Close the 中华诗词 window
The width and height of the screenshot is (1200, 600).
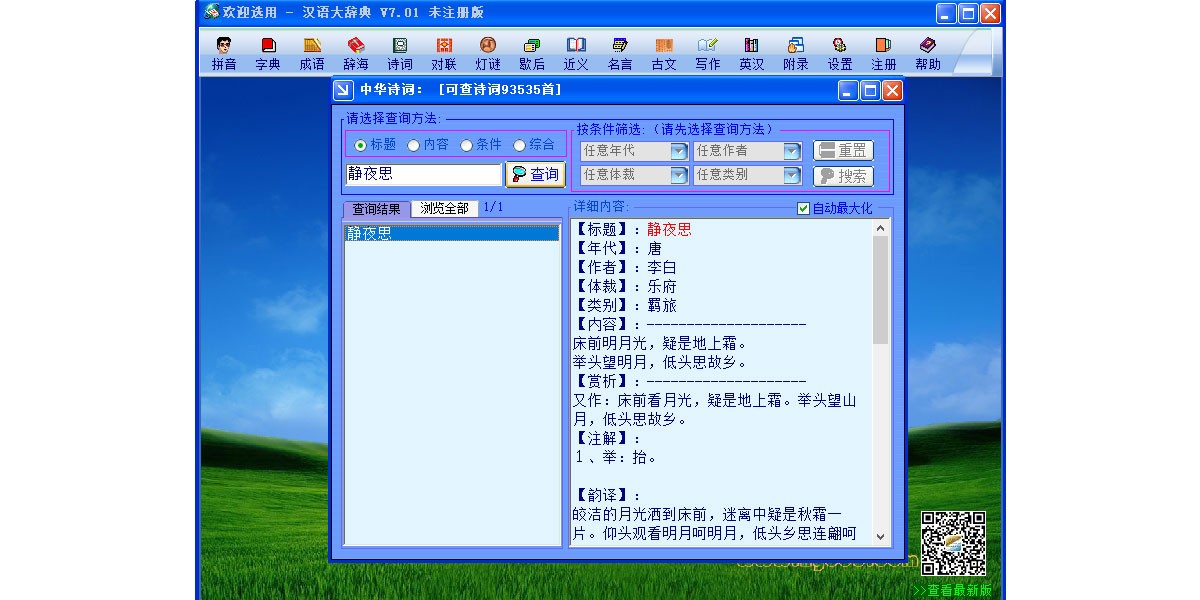coord(892,91)
